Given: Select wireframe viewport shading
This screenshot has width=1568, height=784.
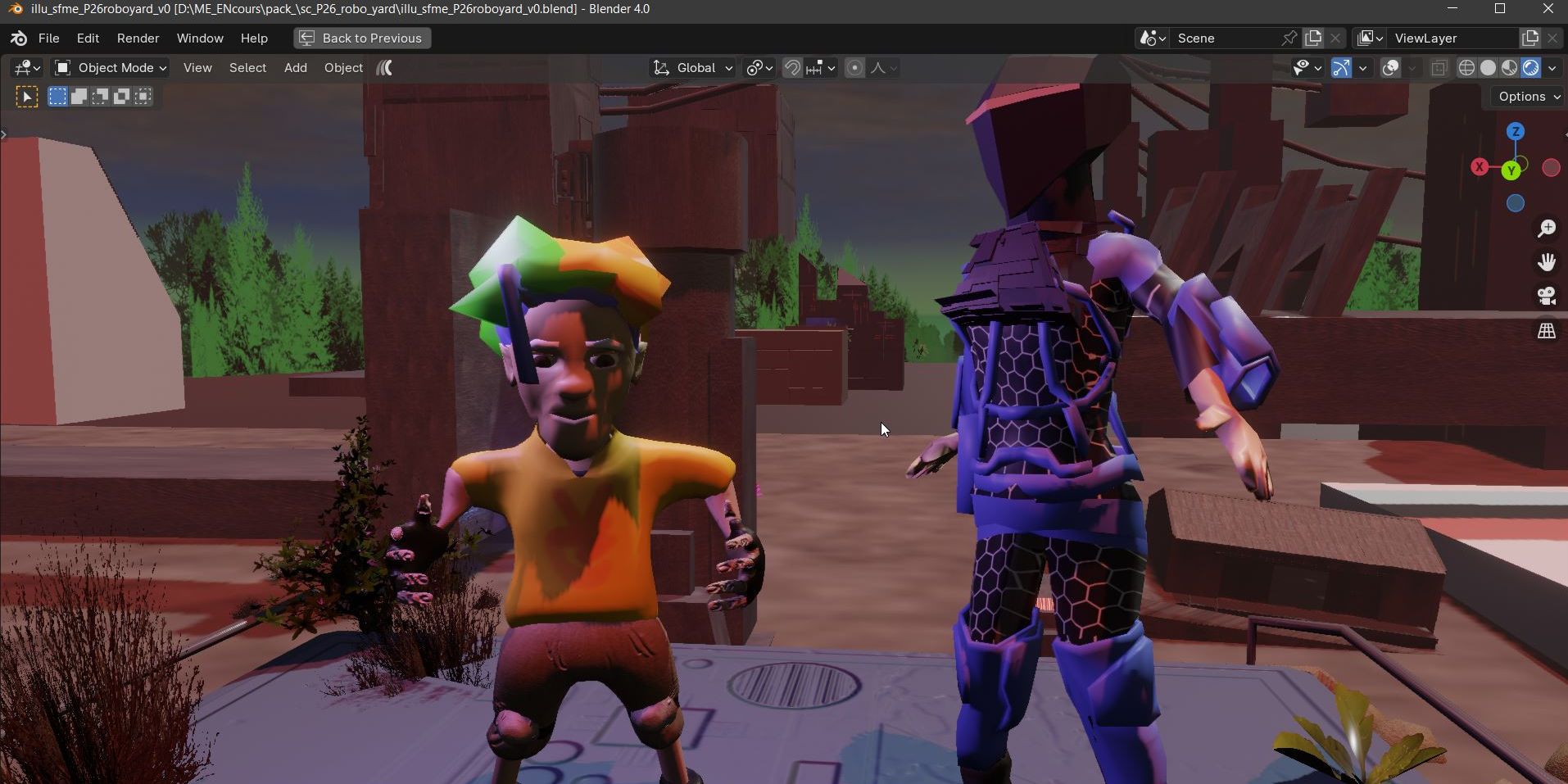Looking at the screenshot, I should [x=1466, y=68].
